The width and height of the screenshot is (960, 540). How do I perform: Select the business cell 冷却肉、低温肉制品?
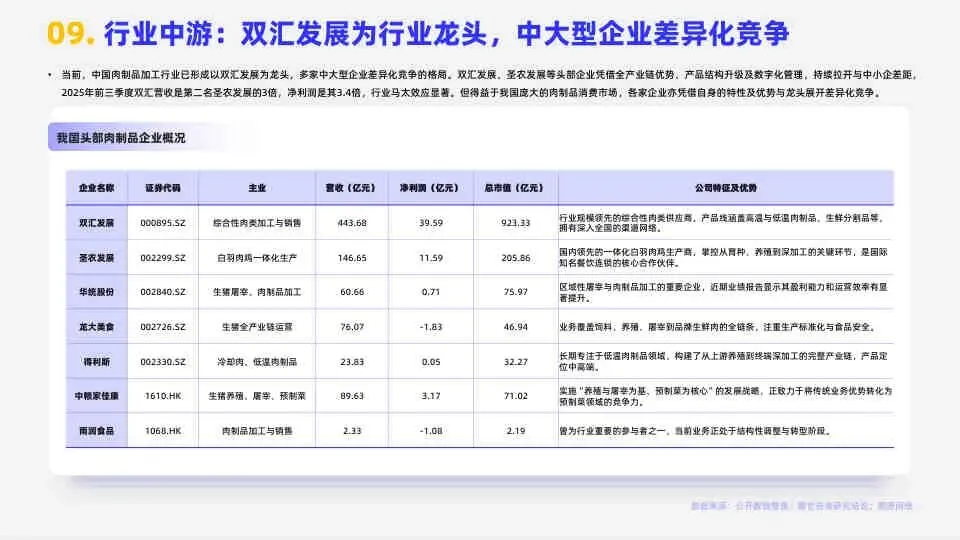(x=257, y=362)
